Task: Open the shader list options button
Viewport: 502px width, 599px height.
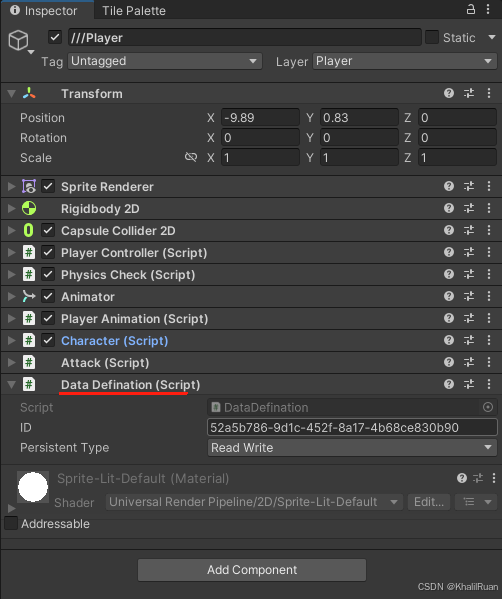Action: pos(476,502)
